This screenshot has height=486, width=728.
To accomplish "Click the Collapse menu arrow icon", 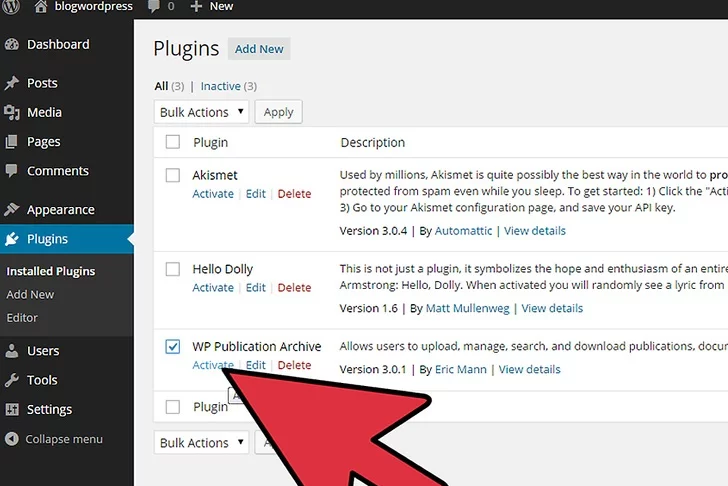I will pyautogui.click(x=12, y=439).
